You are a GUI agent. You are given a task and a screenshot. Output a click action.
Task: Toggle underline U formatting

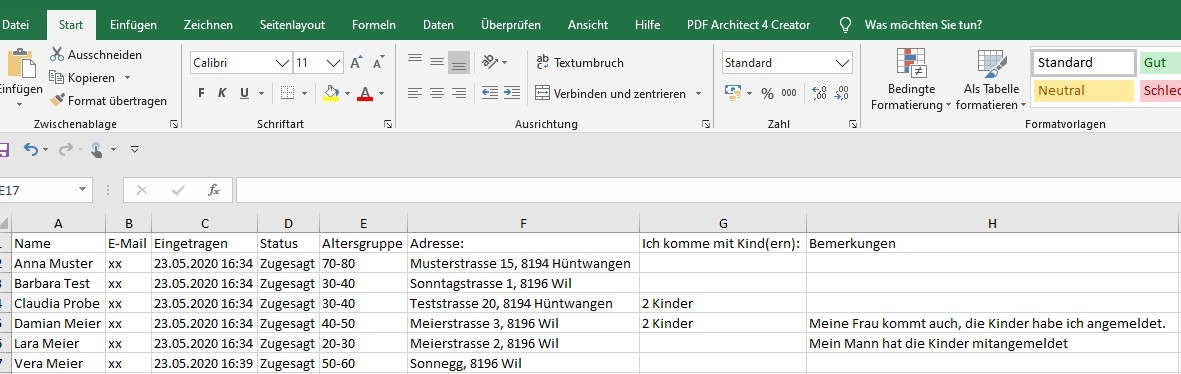coord(244,93)
